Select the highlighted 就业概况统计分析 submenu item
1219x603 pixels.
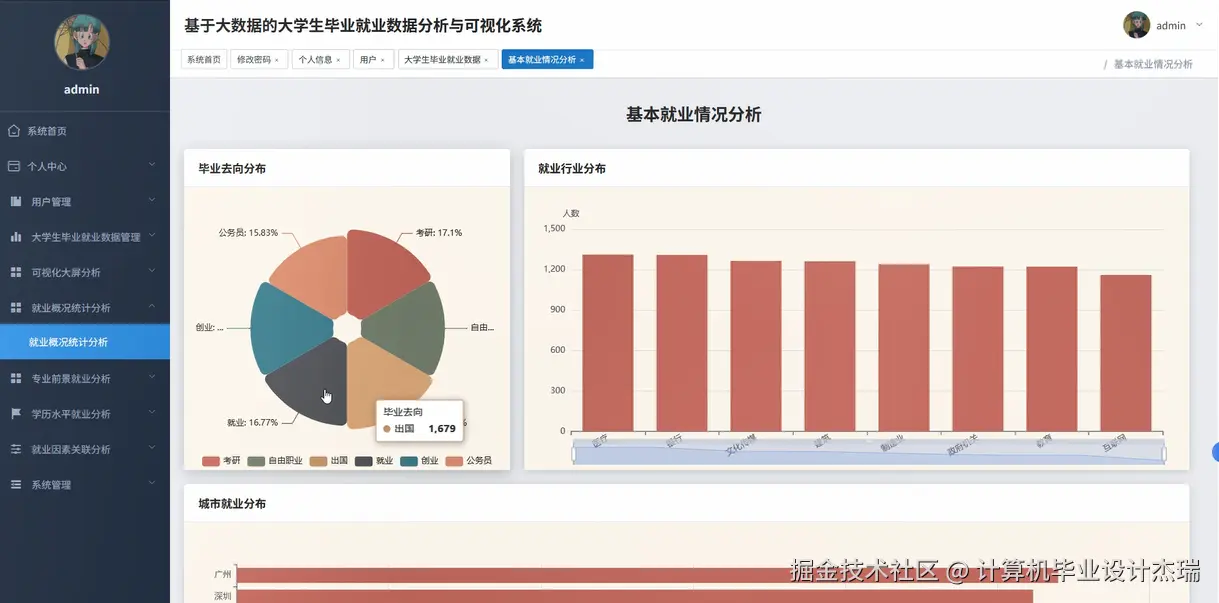85,342
